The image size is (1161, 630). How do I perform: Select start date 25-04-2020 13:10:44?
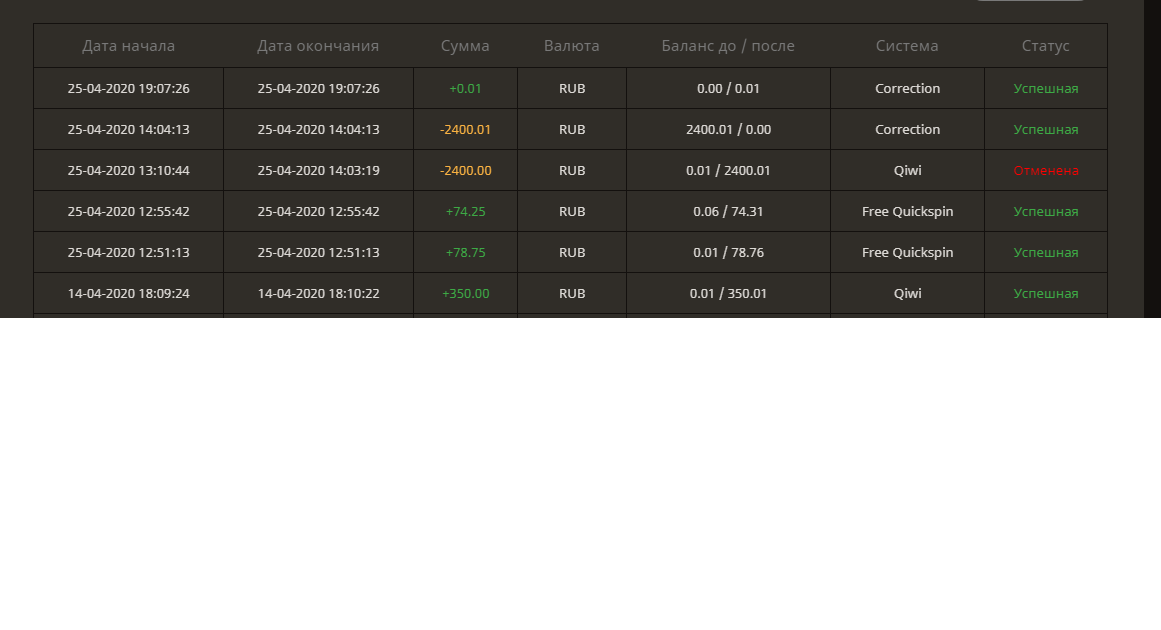point(128,170)
